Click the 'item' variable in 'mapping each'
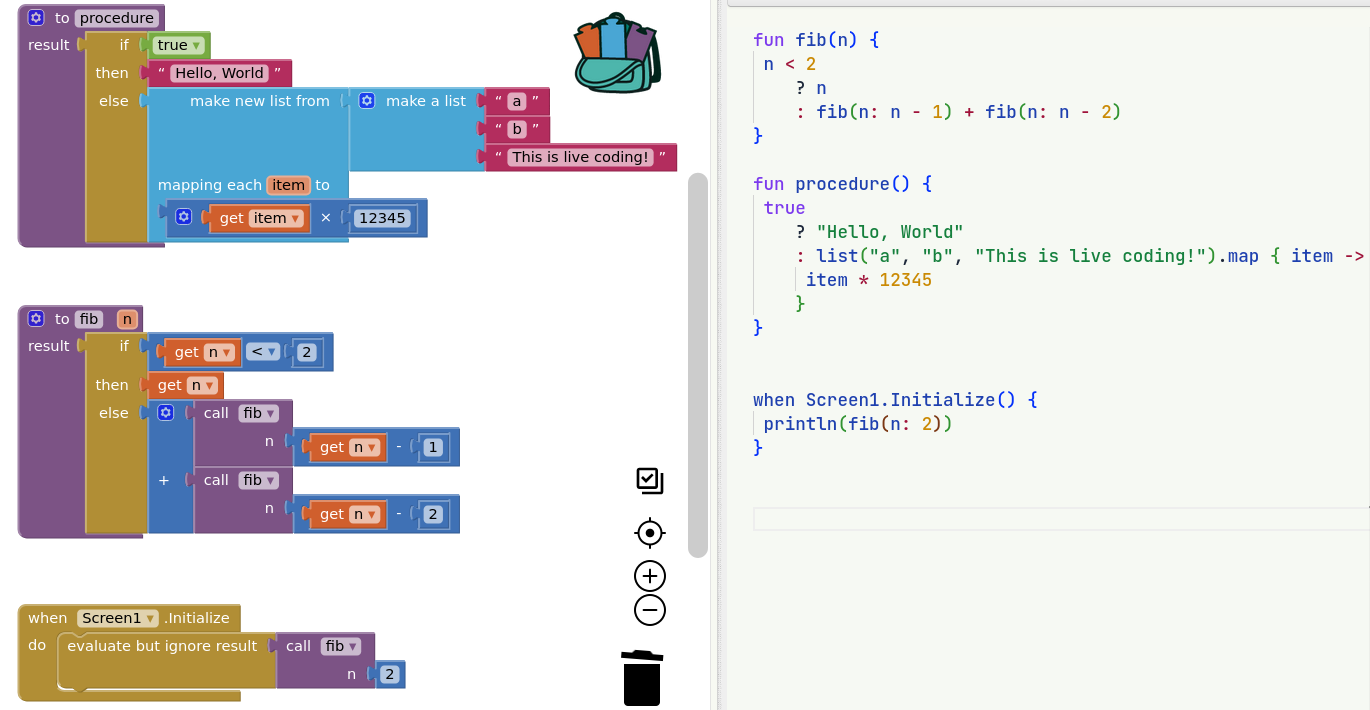Image resolution: width=1370 pixels, height=710 pixels. [288, 185]
